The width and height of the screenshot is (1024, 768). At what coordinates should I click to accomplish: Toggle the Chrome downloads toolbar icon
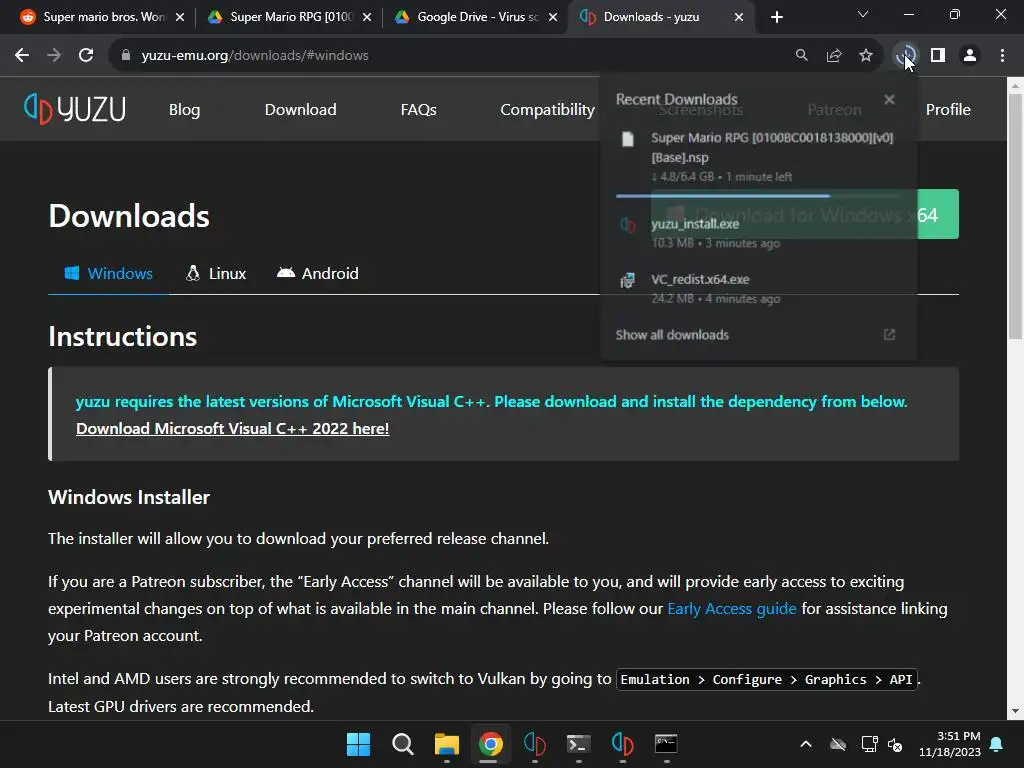[905, 56]
